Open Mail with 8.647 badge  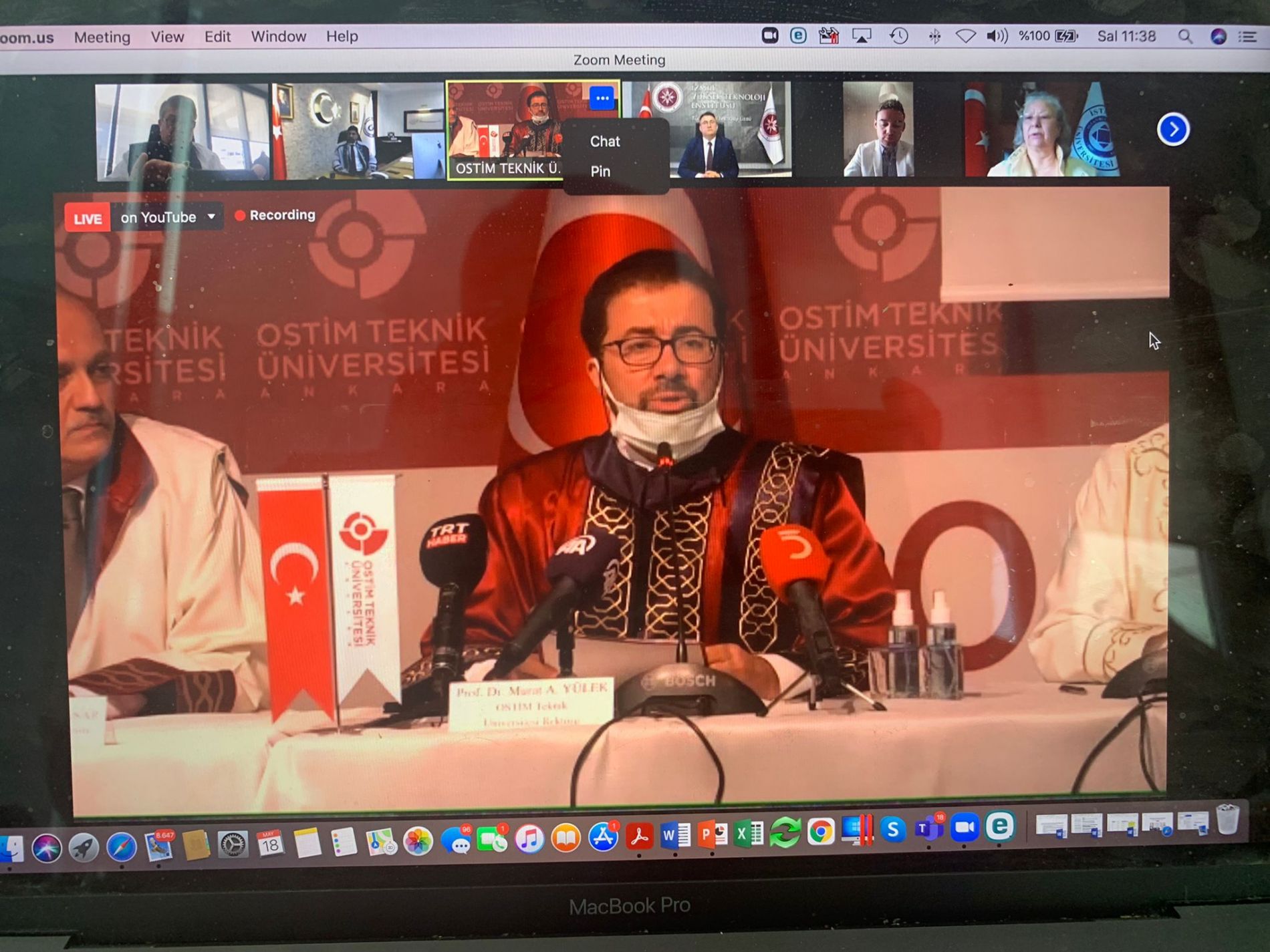pyautogui.click(x=159, y=847)
